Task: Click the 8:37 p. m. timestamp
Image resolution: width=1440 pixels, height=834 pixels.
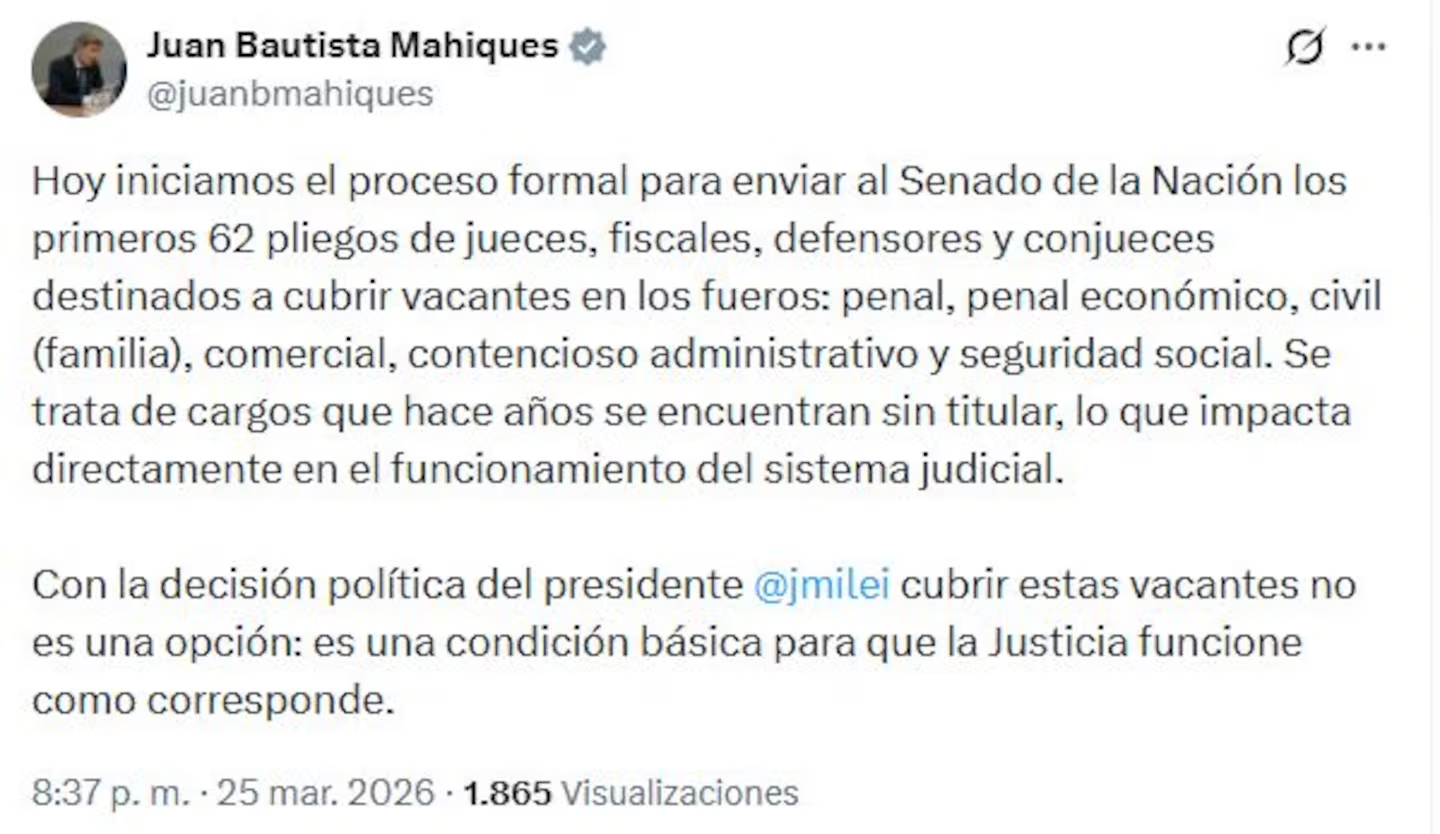Action: 110,793
